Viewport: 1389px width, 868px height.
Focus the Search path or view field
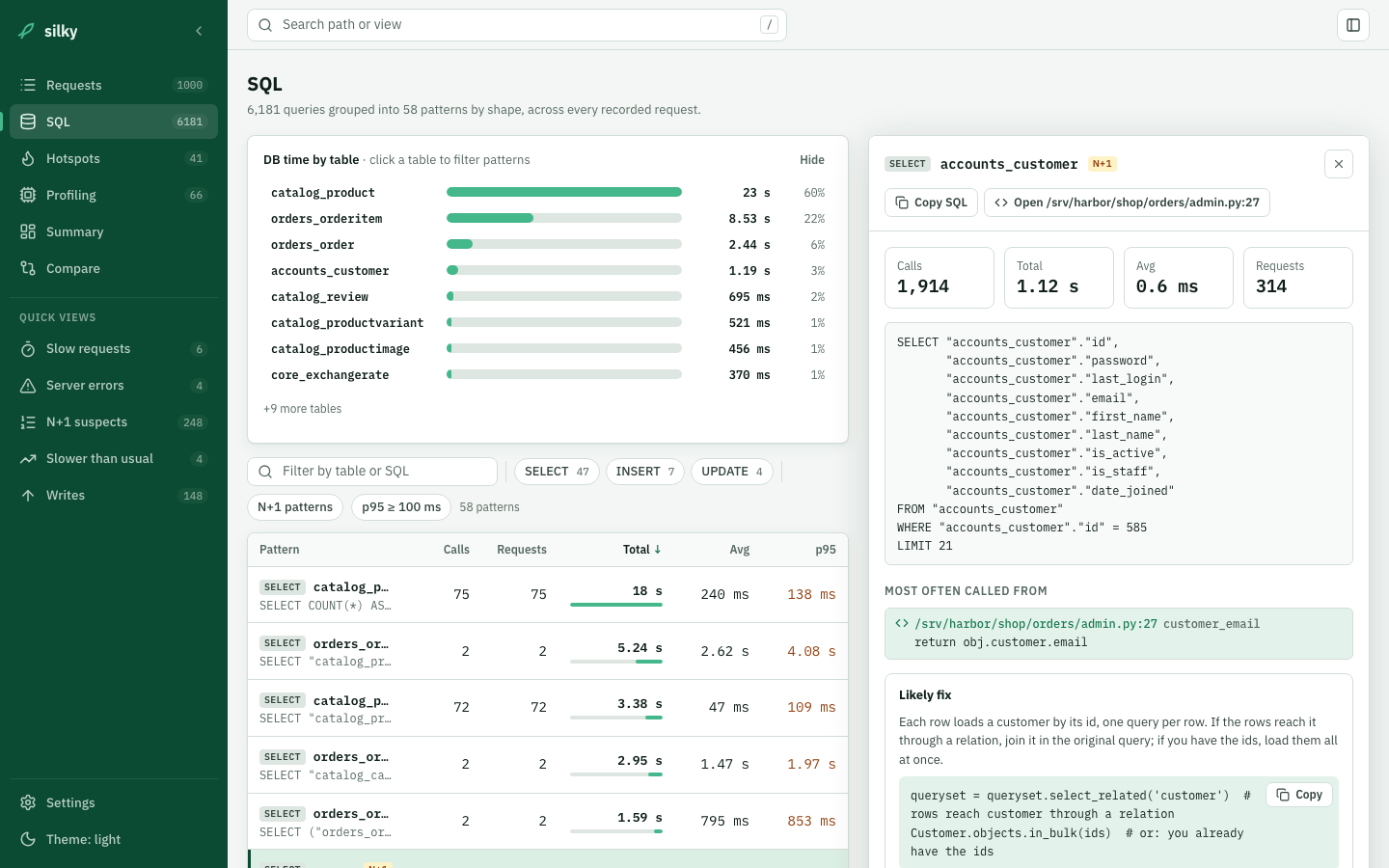coord(517,25)
